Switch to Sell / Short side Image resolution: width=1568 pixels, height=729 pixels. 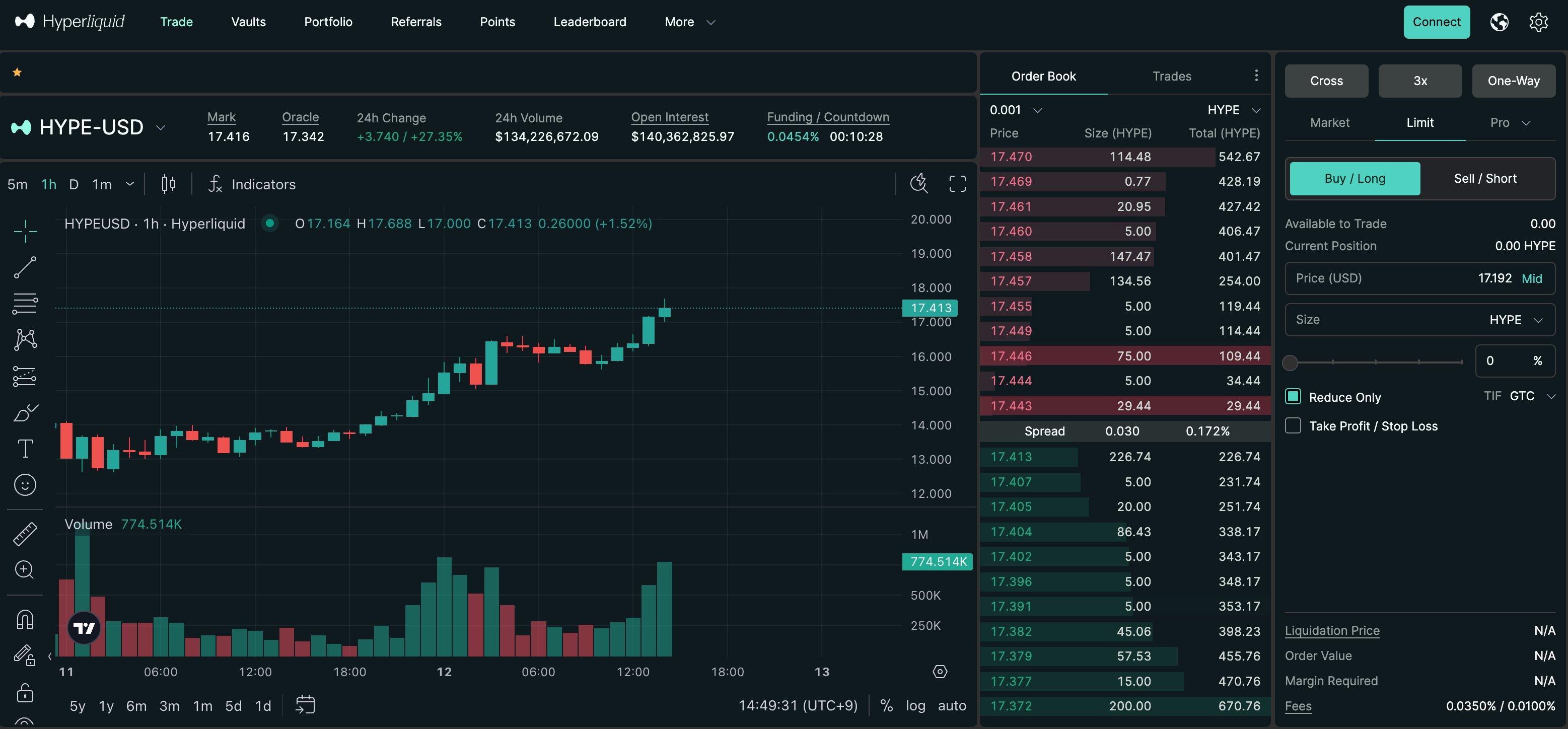1484,178
